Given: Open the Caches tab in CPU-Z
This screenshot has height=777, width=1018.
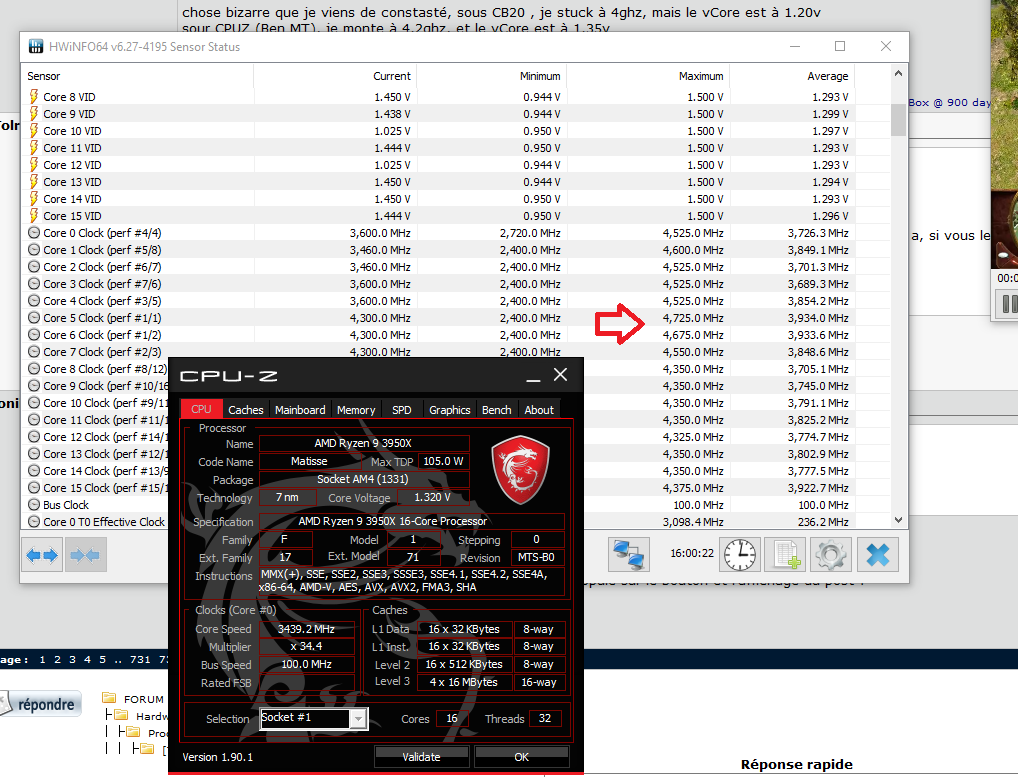Looking at the screenshot, I should click(x=245, y=410).
